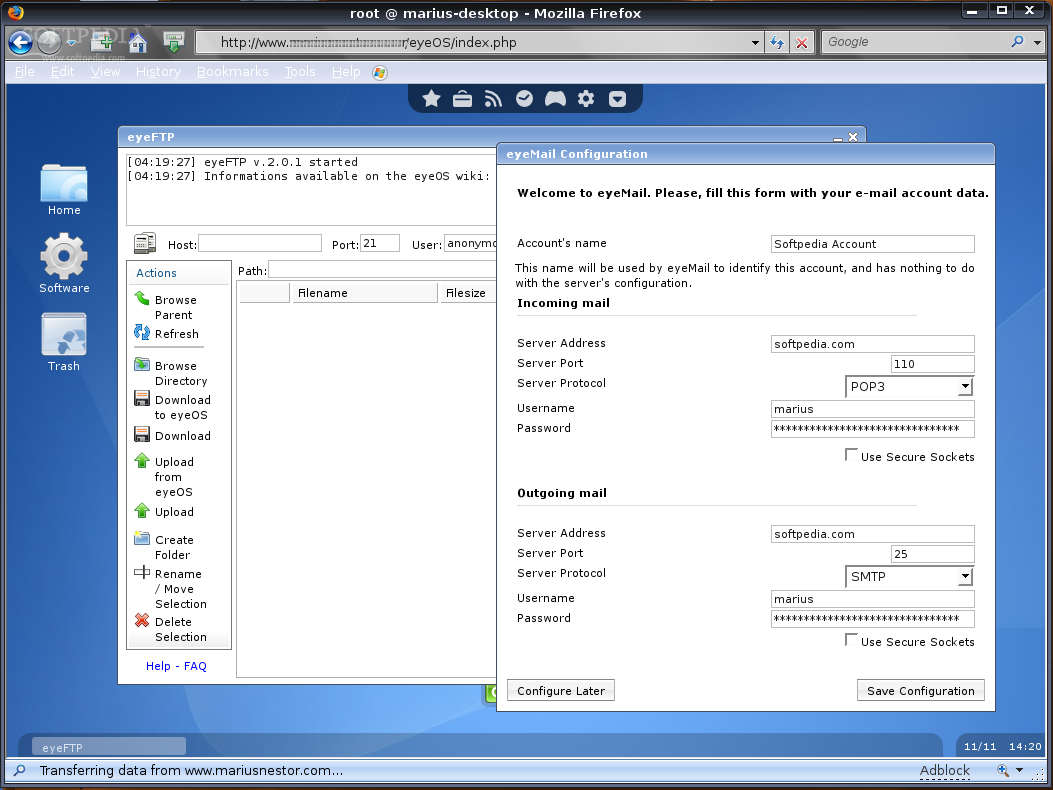The width and height of the screenshot is (1053, 790).
Task: Click the Configure Later button
Action: tap(561, 690)
